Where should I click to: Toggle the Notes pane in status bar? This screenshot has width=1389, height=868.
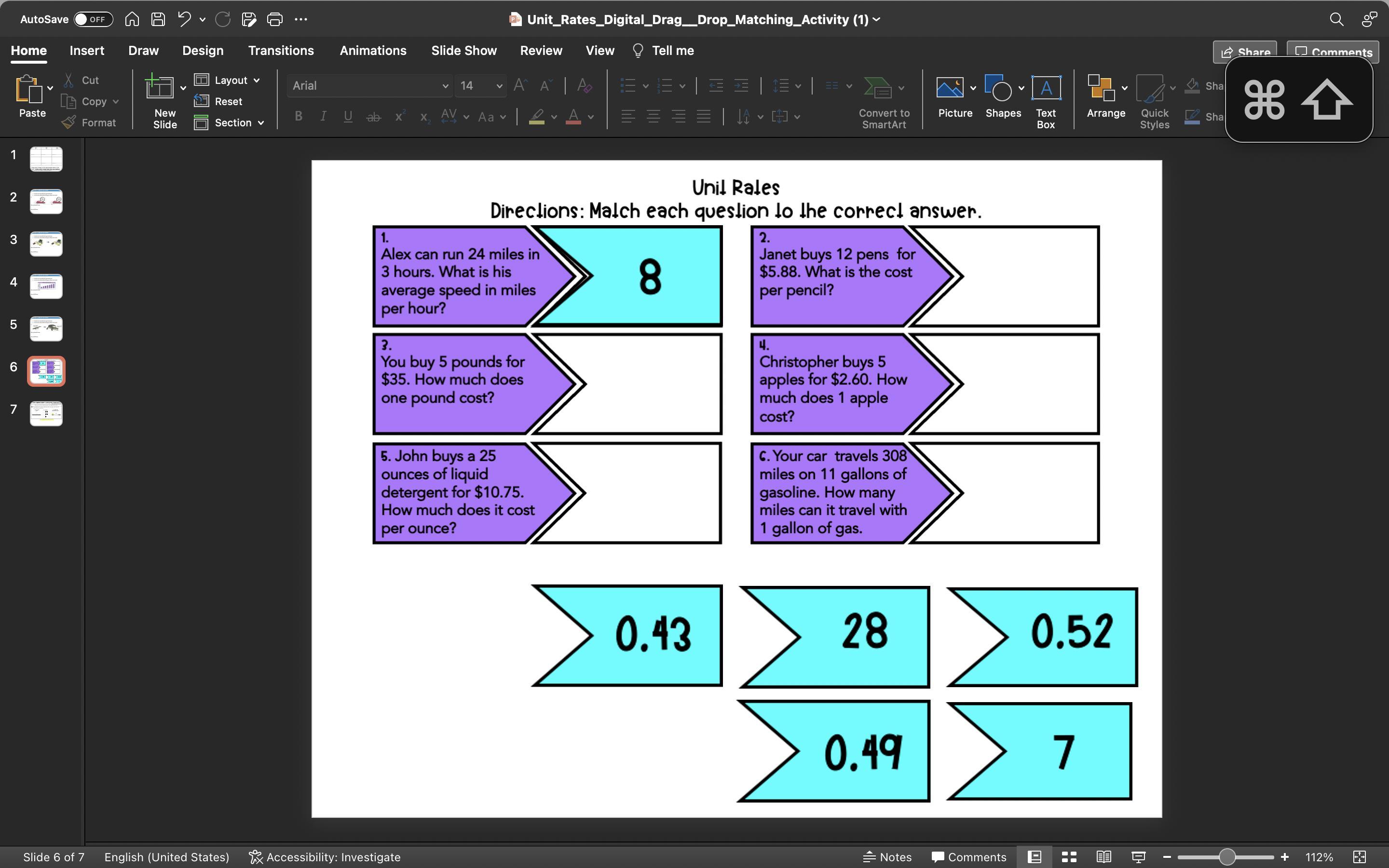(x=887, y=856)
